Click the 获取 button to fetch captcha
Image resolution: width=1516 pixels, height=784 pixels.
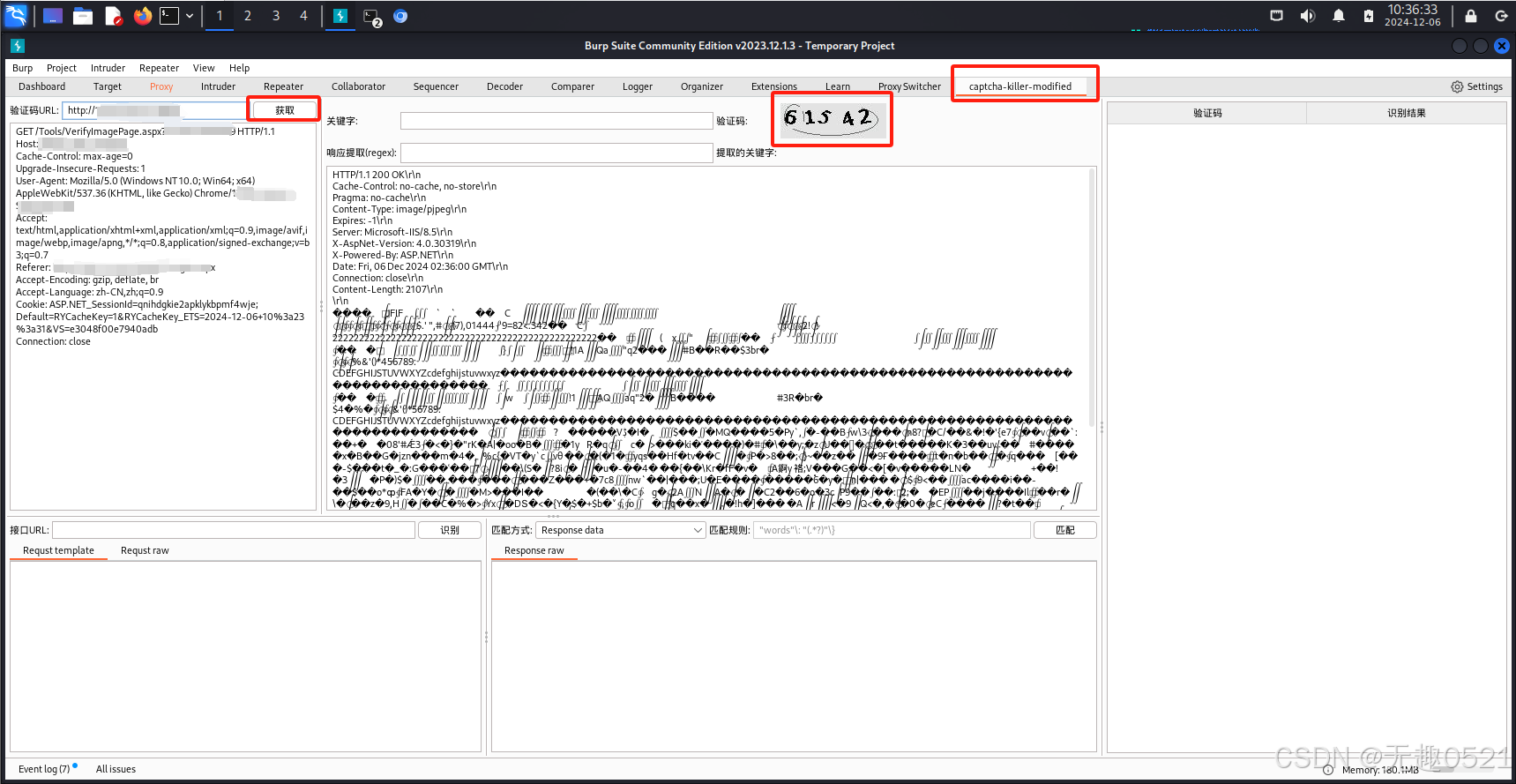(285, 110)
